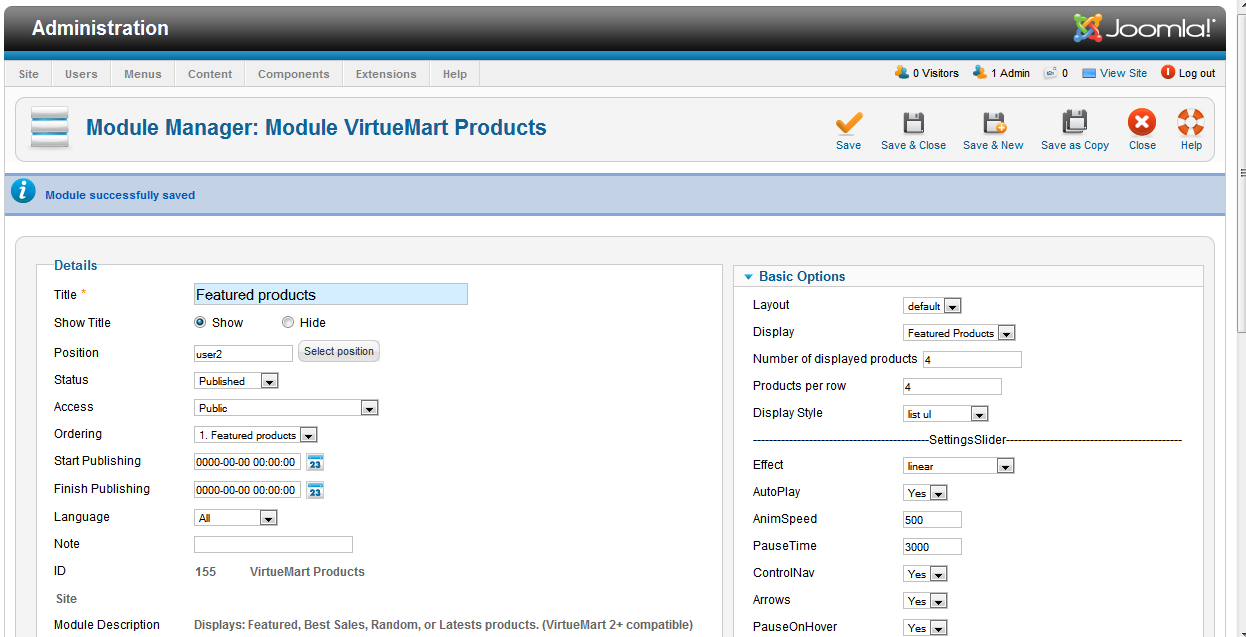Viewport: 1246px width, 637px height.
Task: Open the Extensions menu
Action: [x=386, y=74]
